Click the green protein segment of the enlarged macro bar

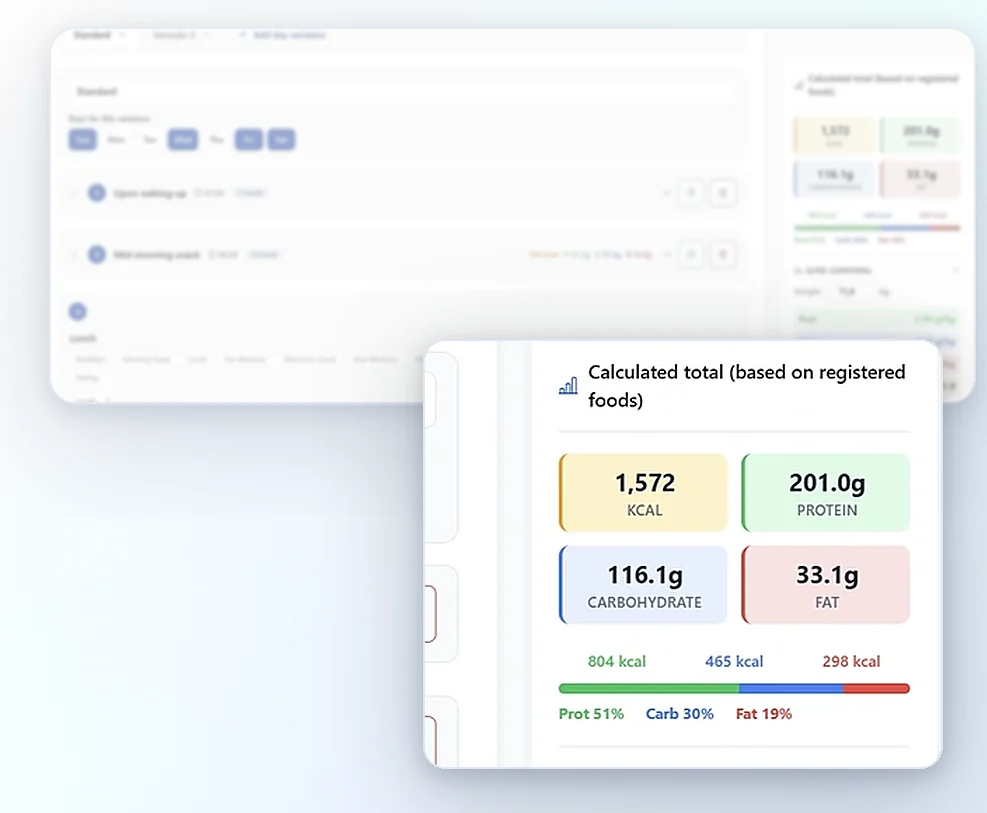649,688
